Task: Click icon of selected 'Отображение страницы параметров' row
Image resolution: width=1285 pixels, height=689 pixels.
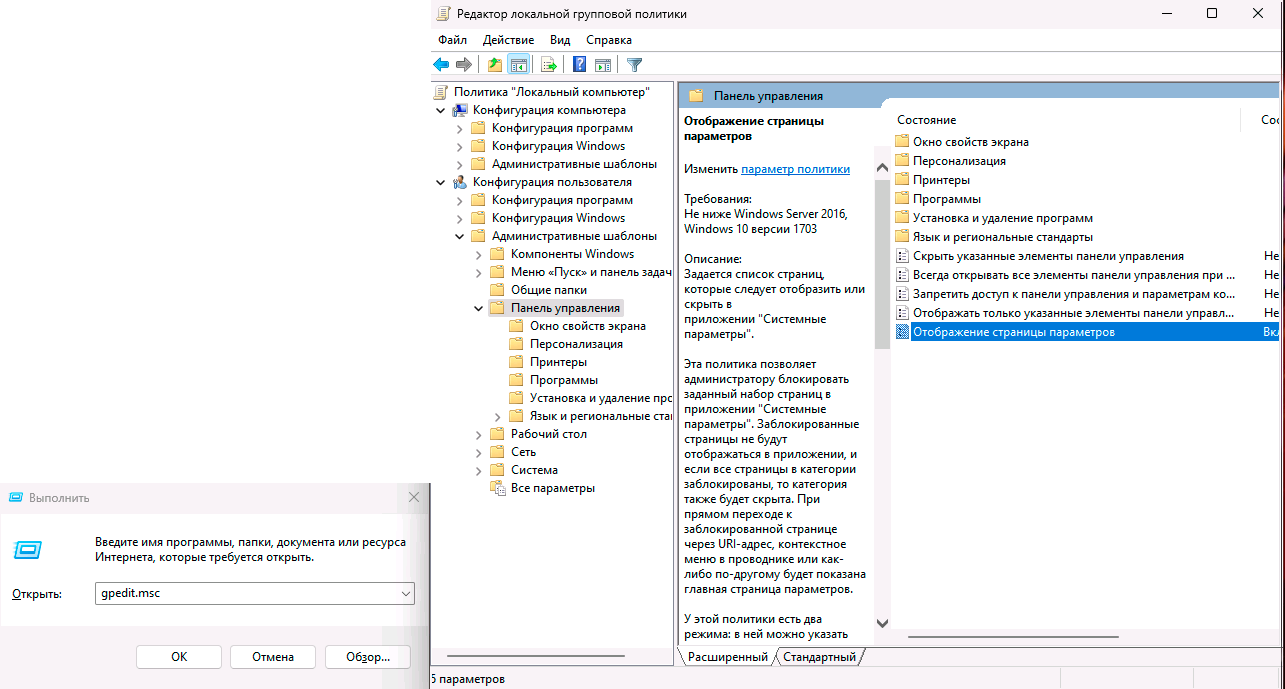Action: click(x=902, y=332)
